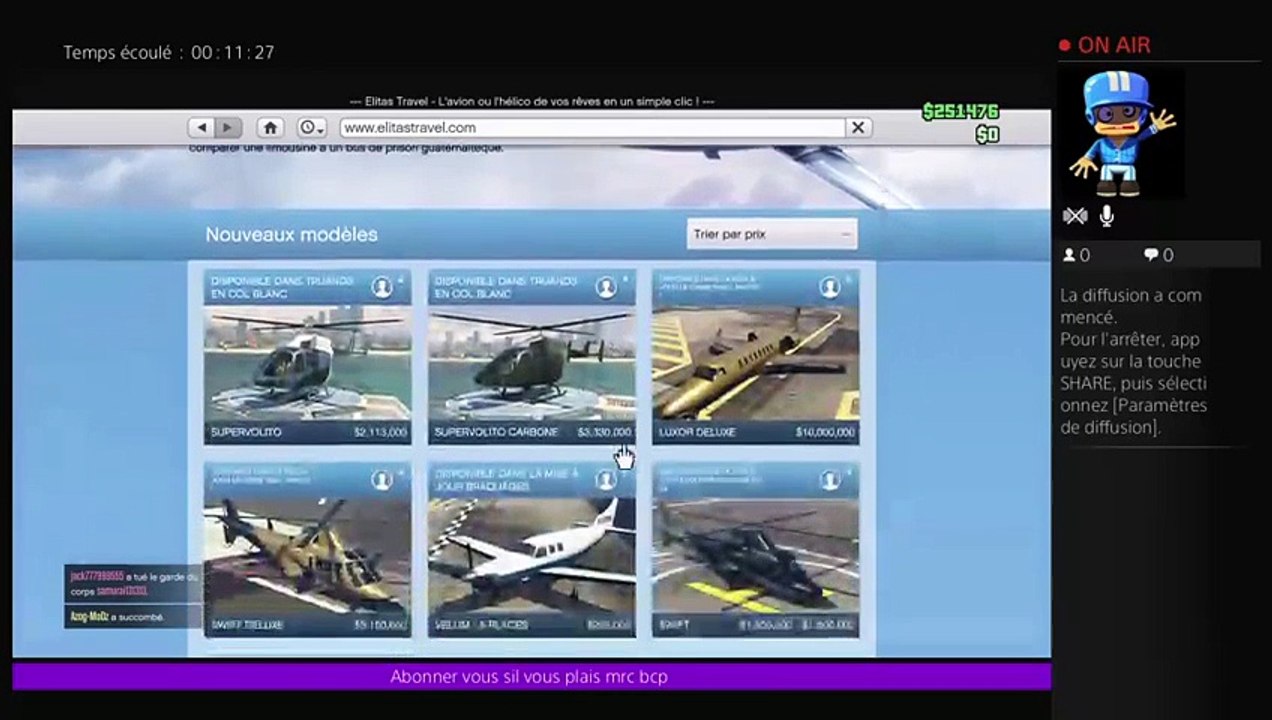Click the SUPERVOLITO name label
The image size is (1272, 720).
click(246, 432)
